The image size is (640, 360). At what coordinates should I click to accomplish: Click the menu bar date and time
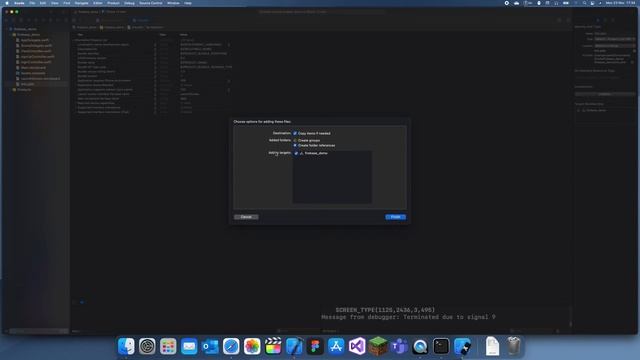(x=620, y=3)
